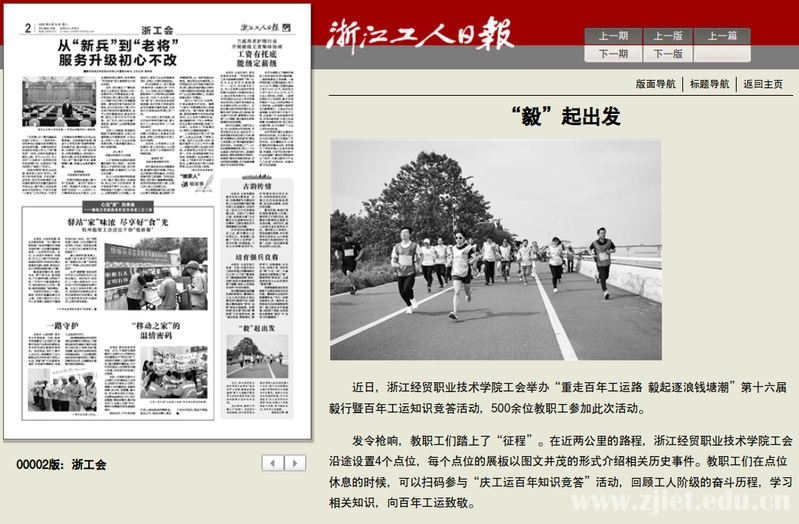The image size is (799, 524).
Task: Open 版面导航 page navigation
Action: coord(655,84)
